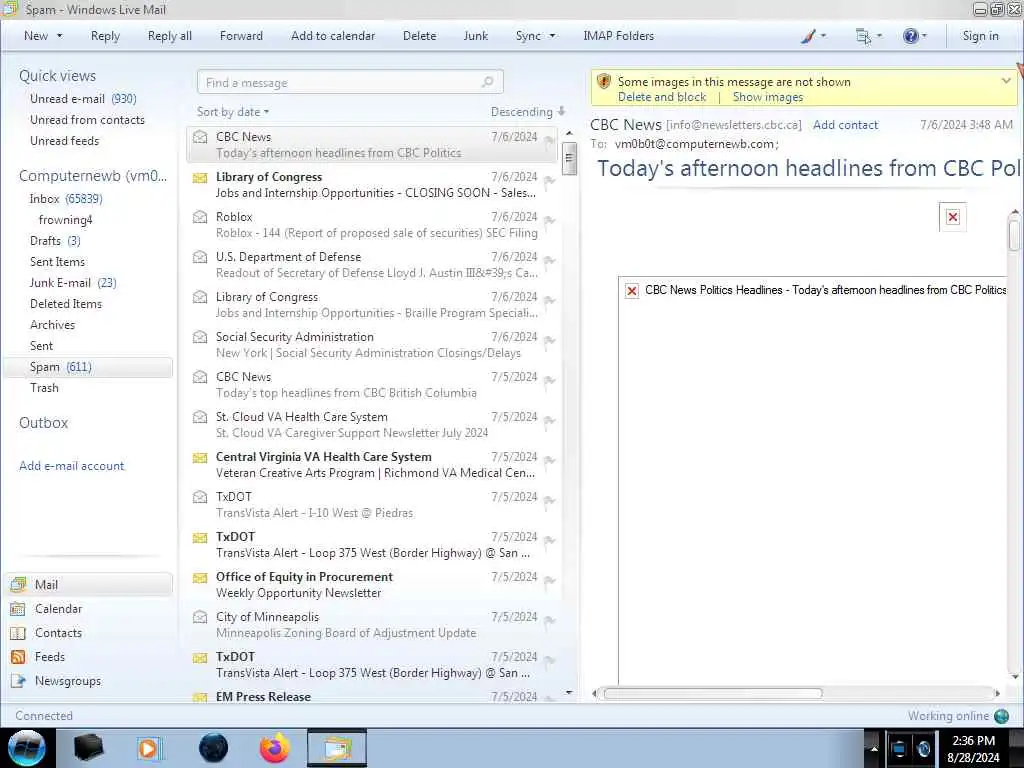
Task: Open the colorizer paintbrush dropdown arrow
Action: click(823, 36)
